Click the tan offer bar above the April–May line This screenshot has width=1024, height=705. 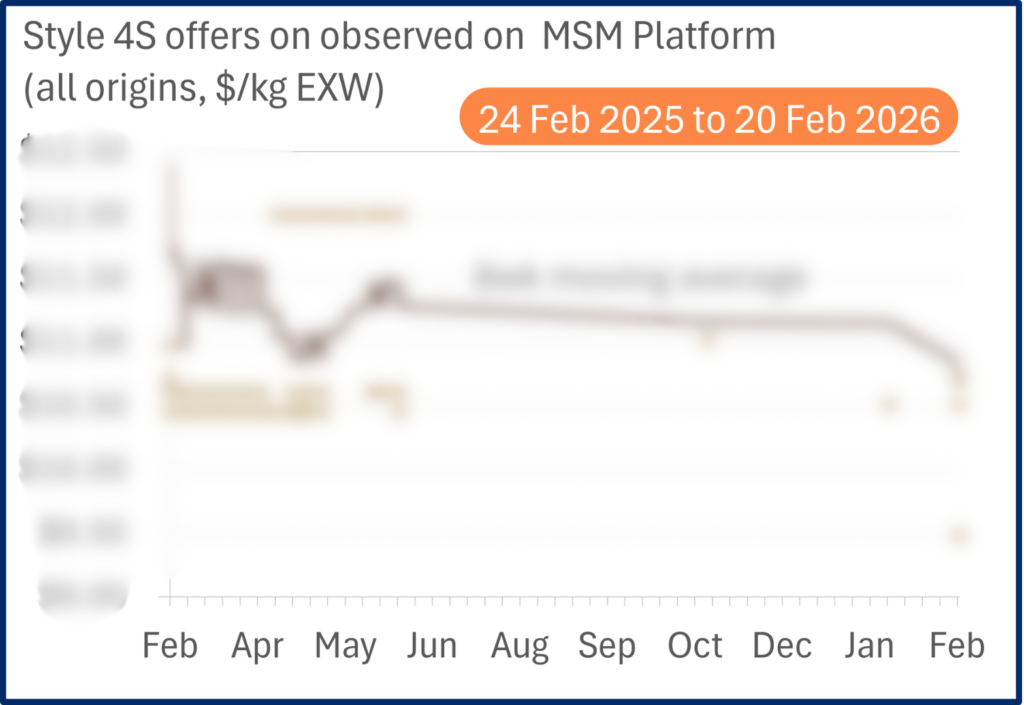tap(338, 214)
